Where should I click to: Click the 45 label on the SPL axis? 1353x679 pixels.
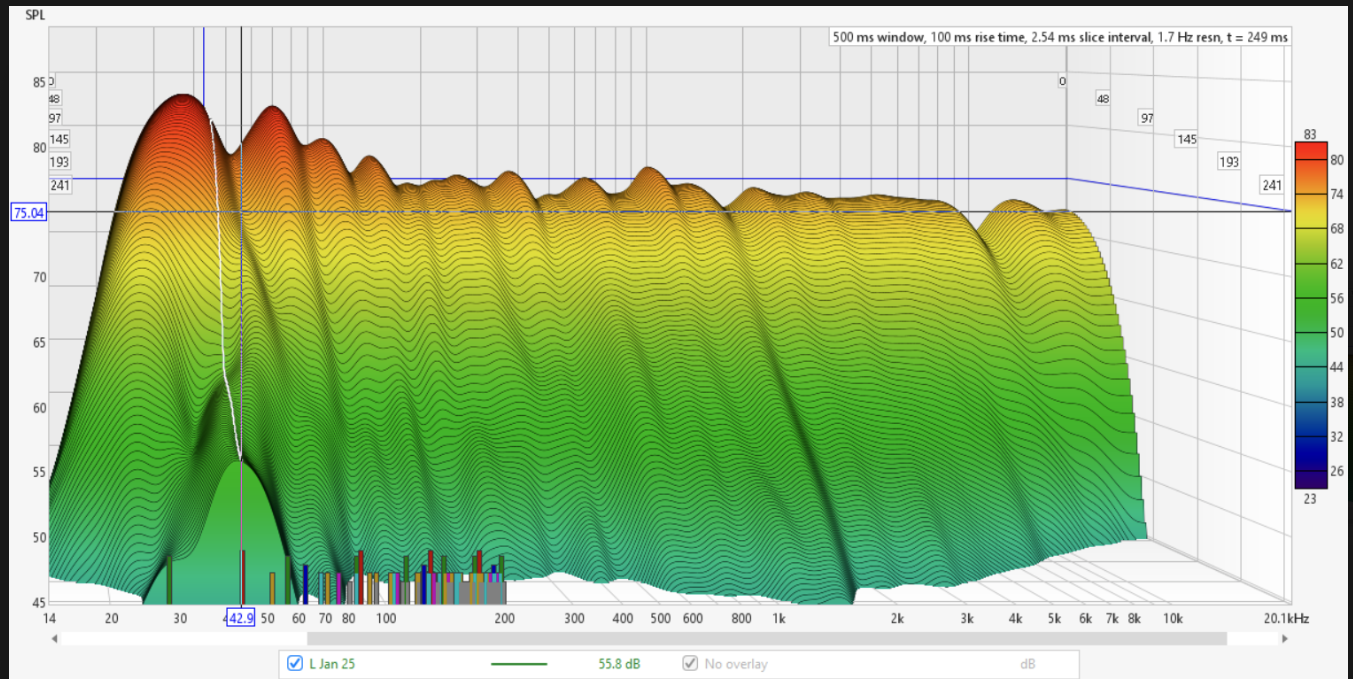point(41,602)
